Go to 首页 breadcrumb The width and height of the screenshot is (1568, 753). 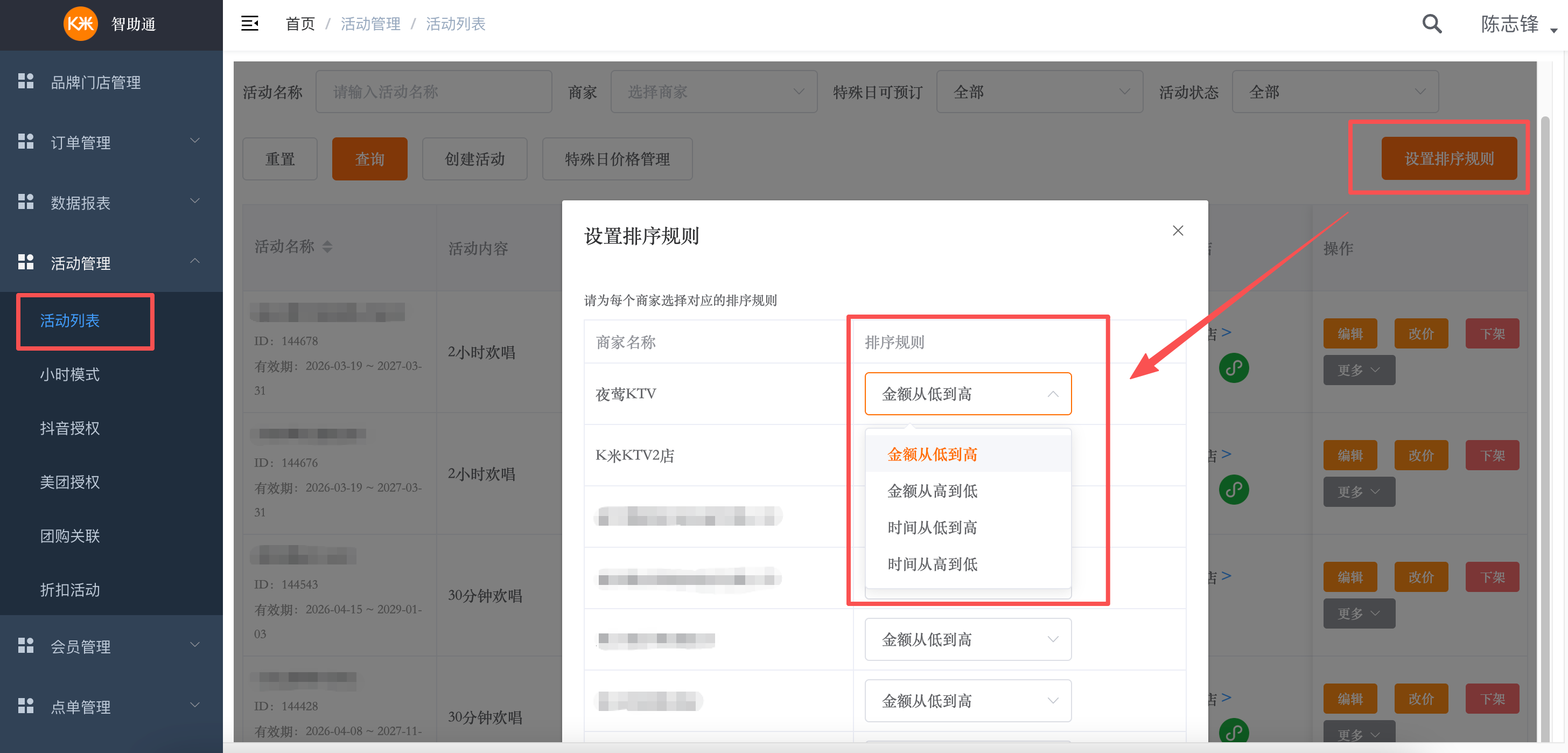[x=300, y=24]
